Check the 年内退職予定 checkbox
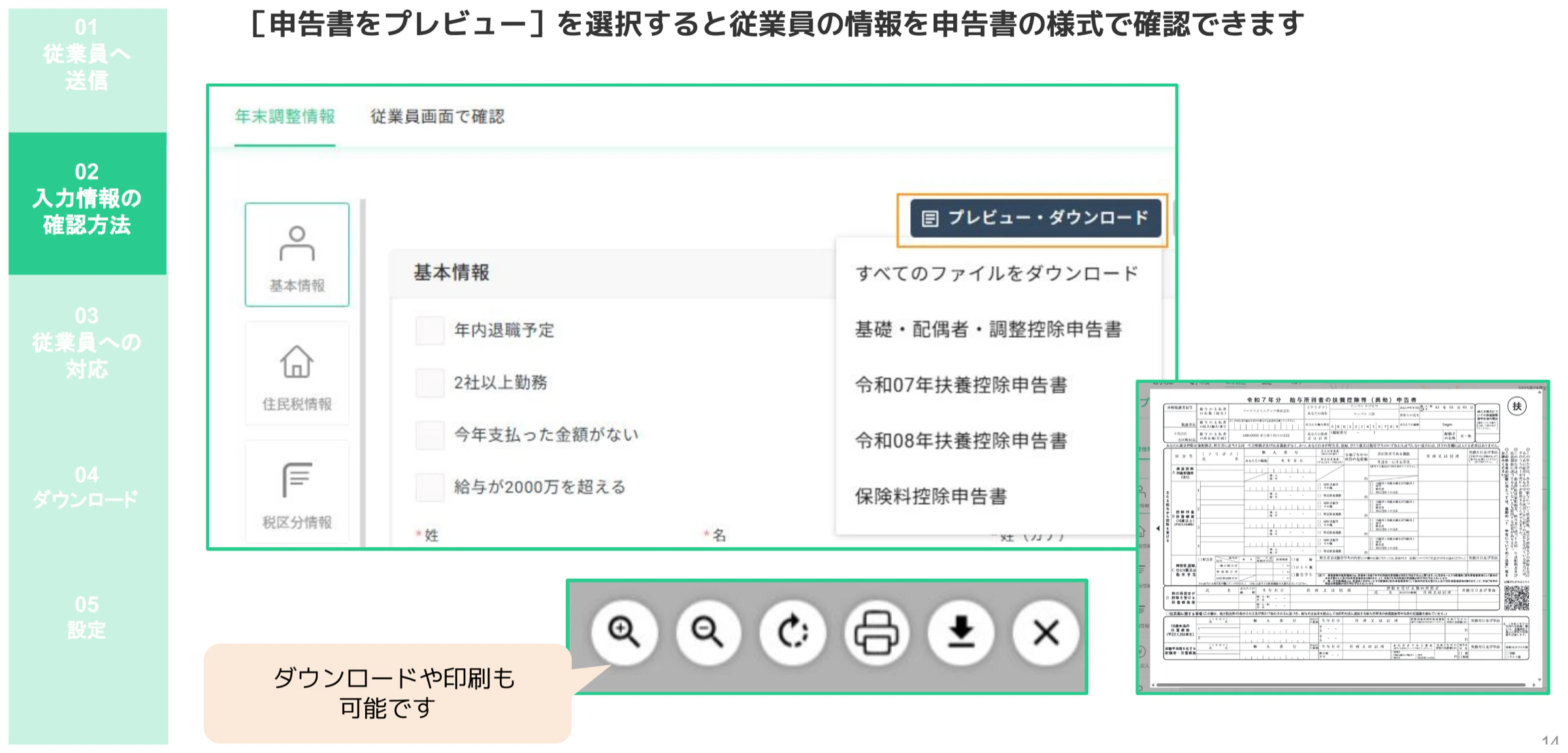1568x753 pixels. point(430,330)
